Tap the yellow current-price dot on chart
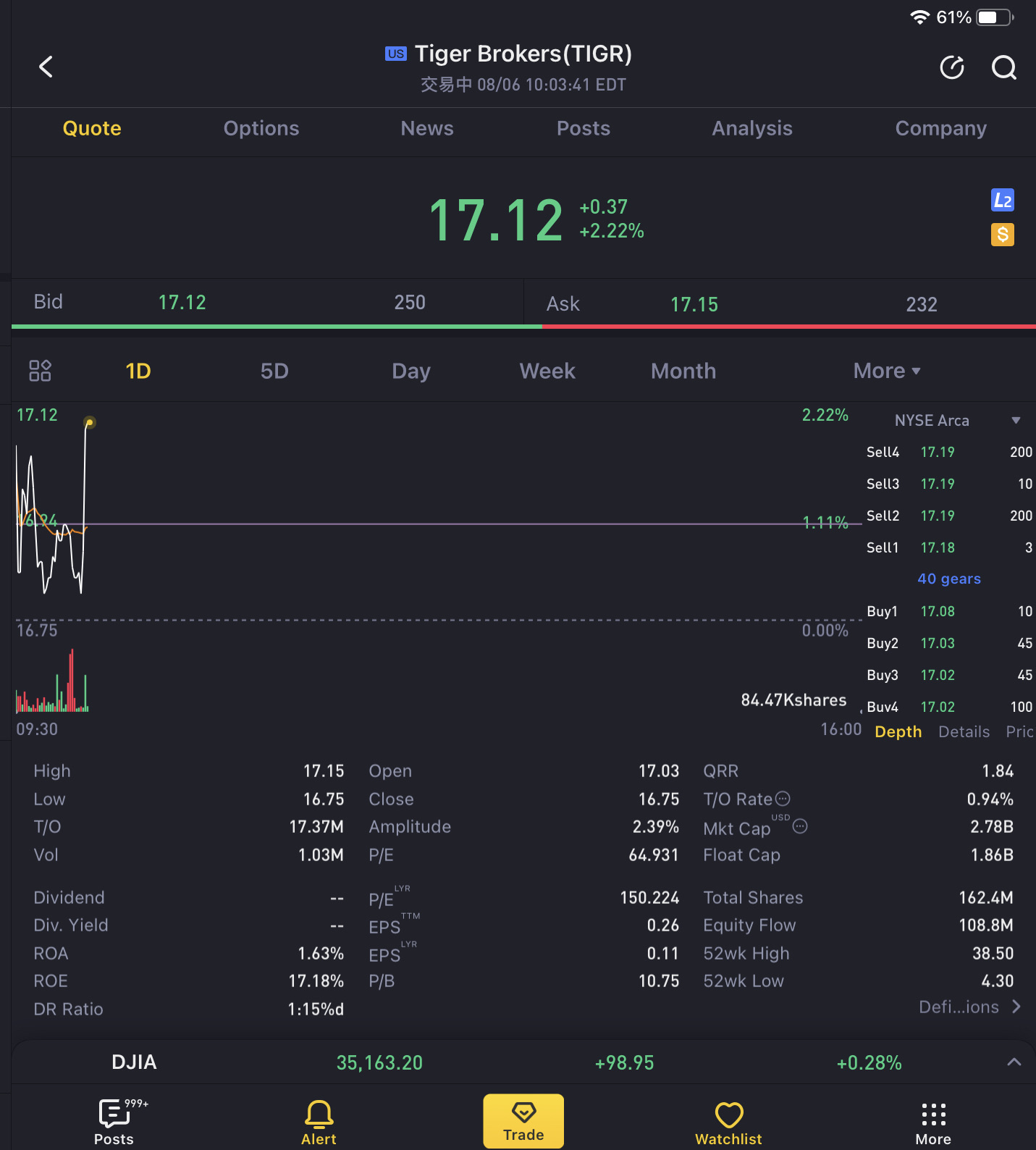 (x=89, y=422)
